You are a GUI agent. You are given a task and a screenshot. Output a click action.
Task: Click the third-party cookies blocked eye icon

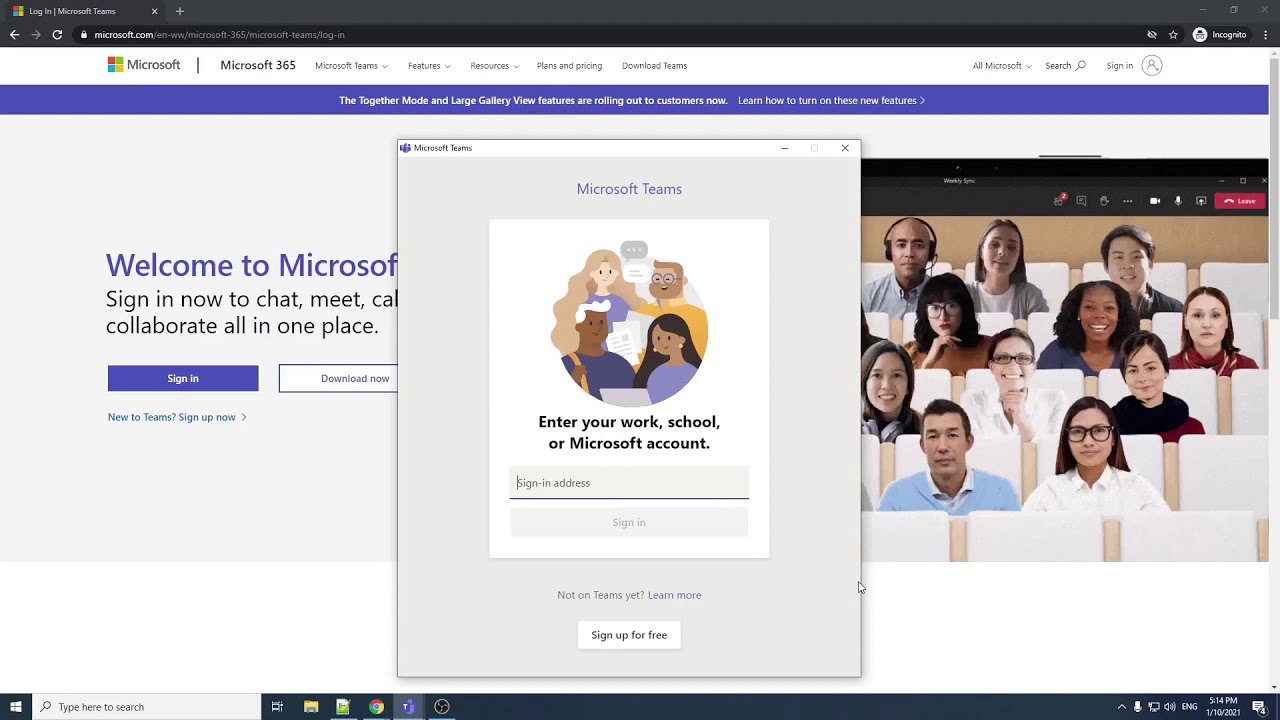pyautogui.click(x=1152, y=35)
